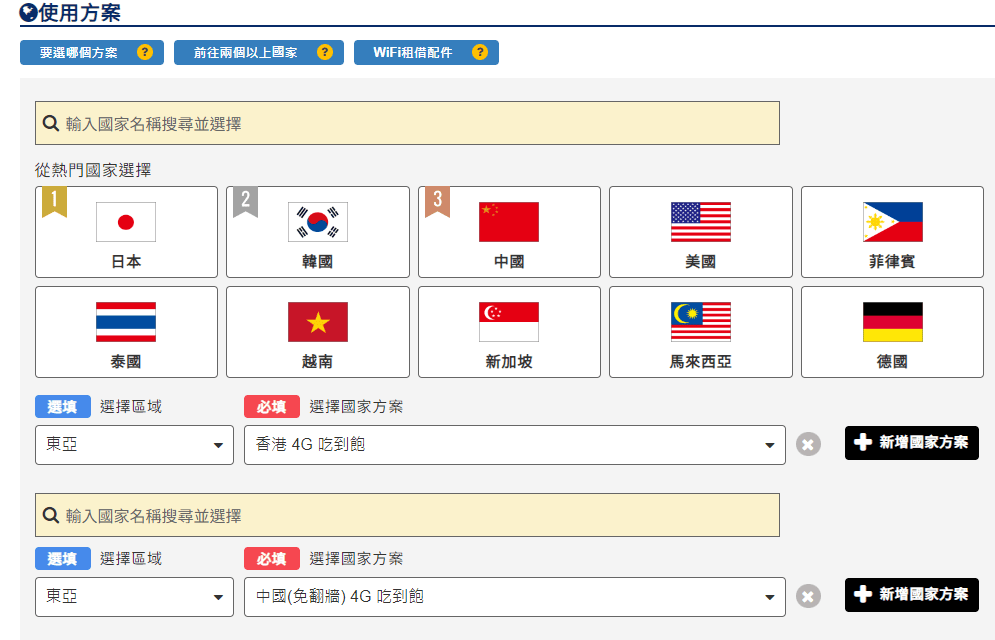The width and height of the screenshot is (995, 640).
Task: Remove the 中國(免翻牆) 4G plan row
Action: point(808,596)
